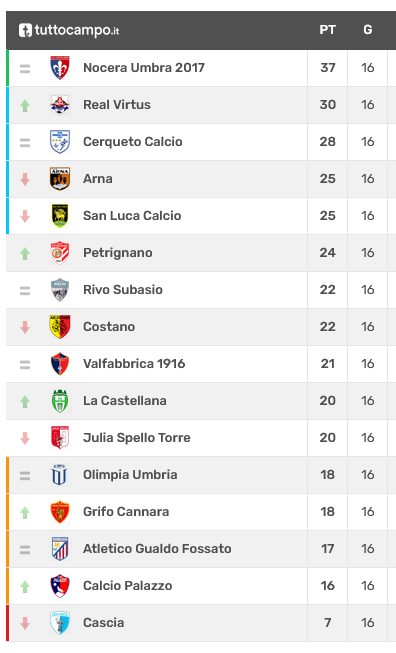The height and width of the screenshot is (653, 396).
Task: Open Cerqueto Calcio crest icon
Action: 60,142
